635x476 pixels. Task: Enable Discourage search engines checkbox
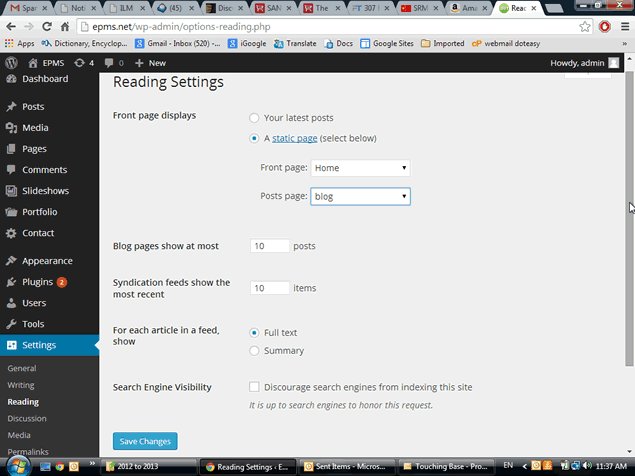[x=254, y=387]
